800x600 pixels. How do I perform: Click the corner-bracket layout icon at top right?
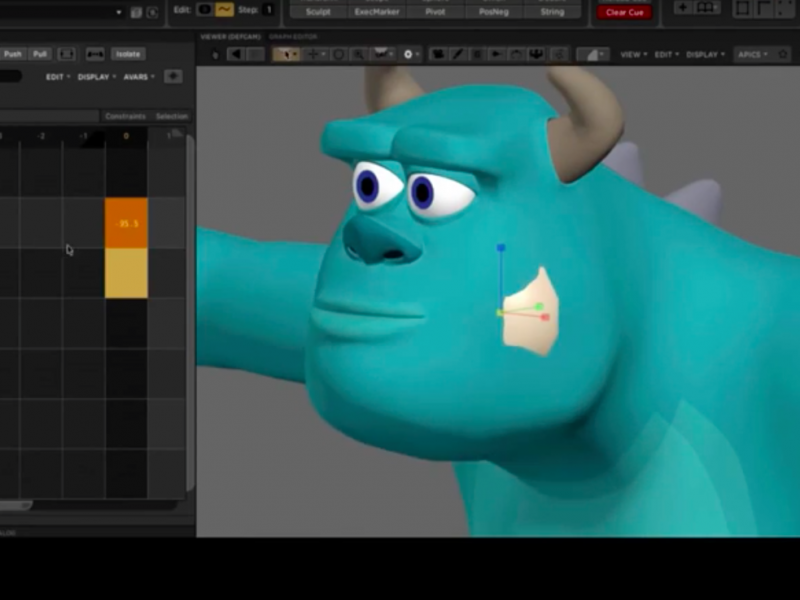762,8
